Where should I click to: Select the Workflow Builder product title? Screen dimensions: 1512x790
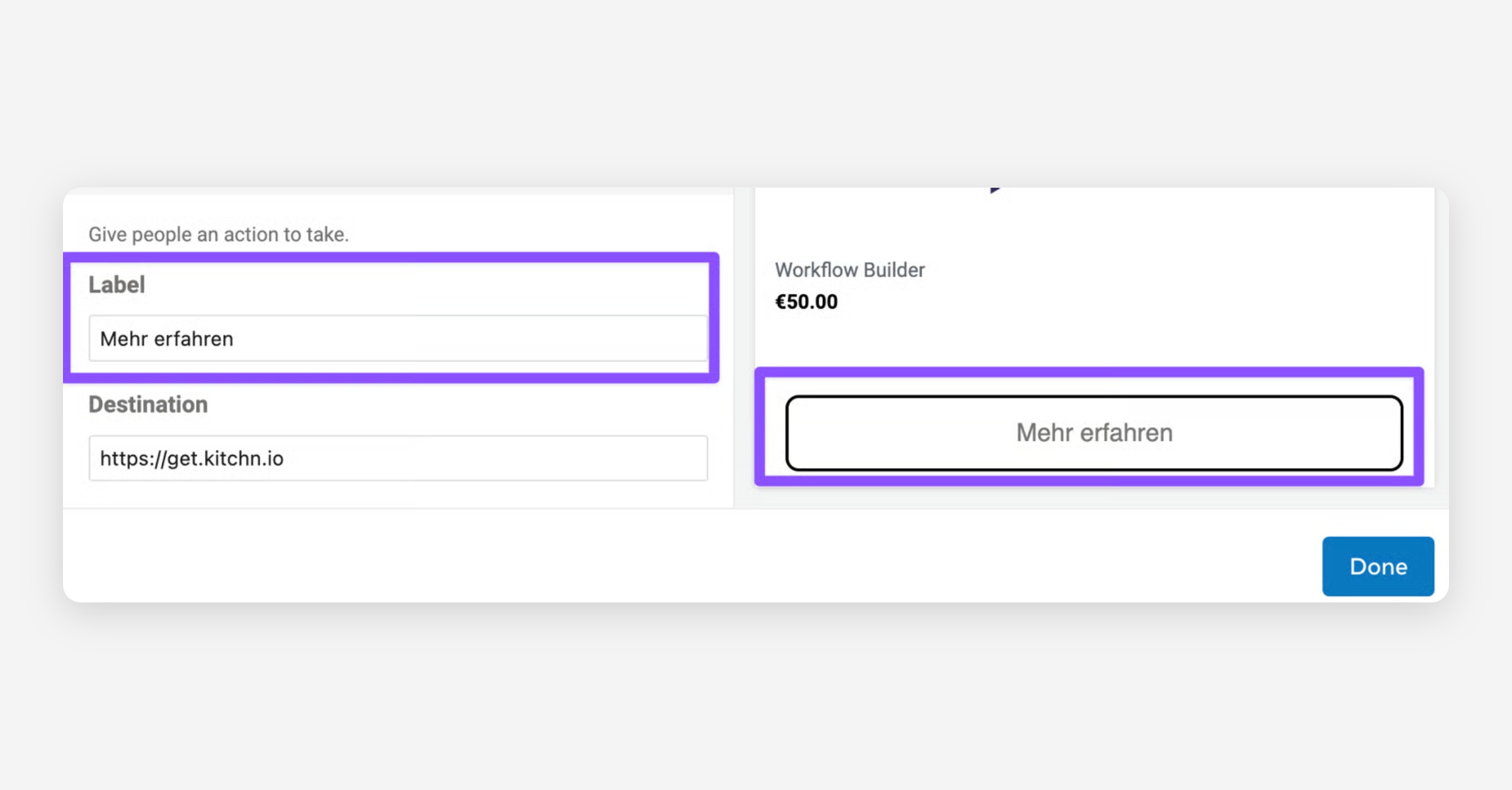[849, 270]
